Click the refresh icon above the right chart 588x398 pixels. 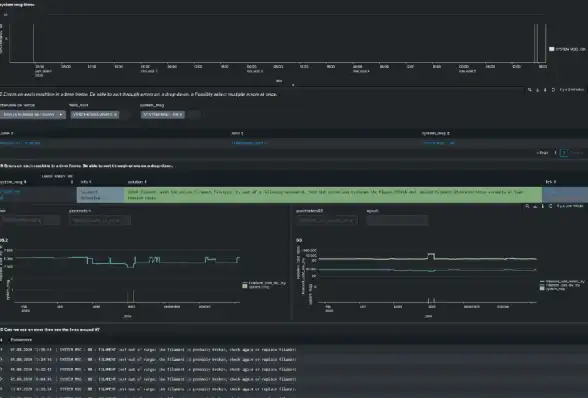(x=550, y=206)
